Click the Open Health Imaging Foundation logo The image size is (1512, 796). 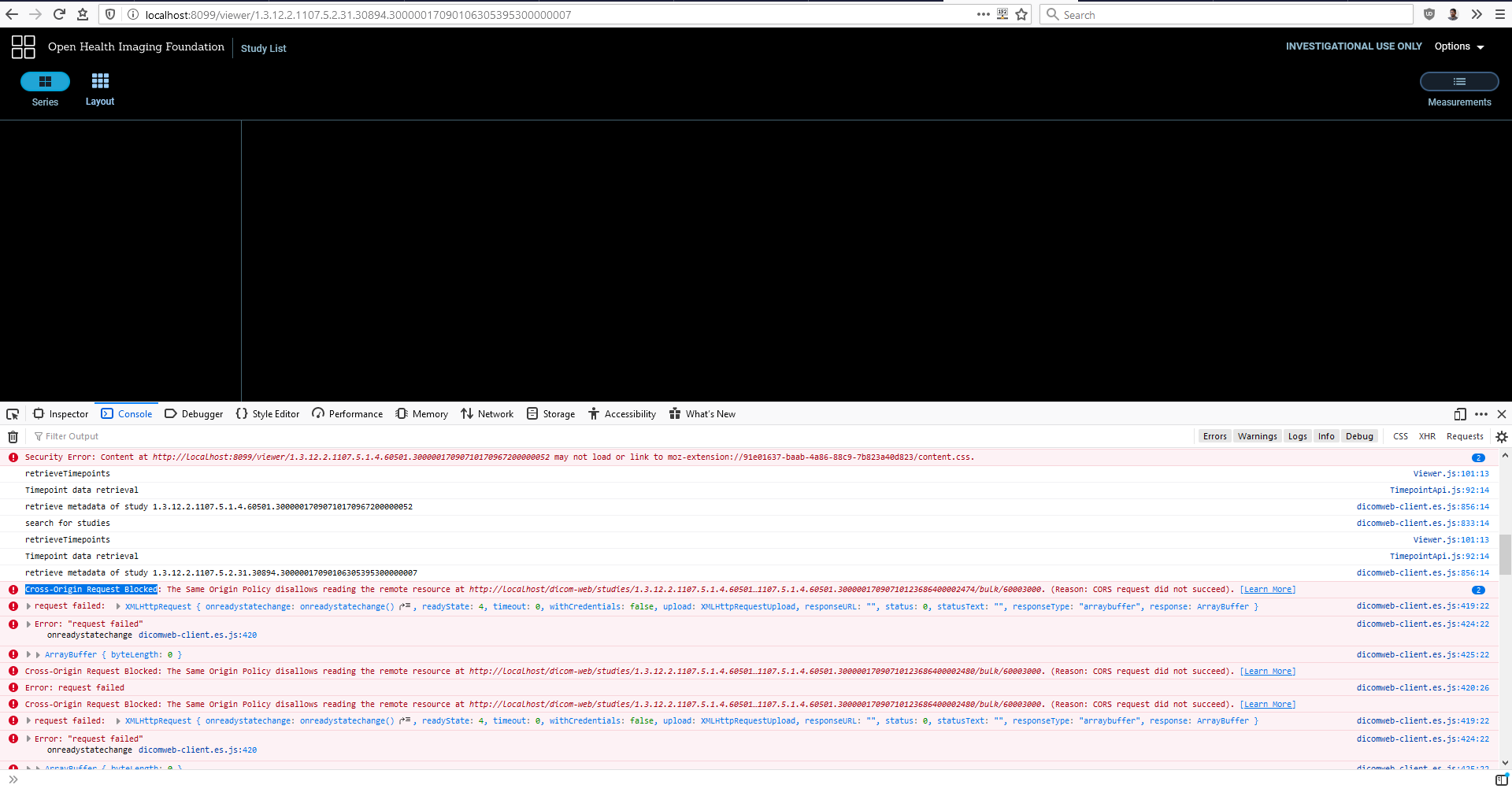click(22, 47)
